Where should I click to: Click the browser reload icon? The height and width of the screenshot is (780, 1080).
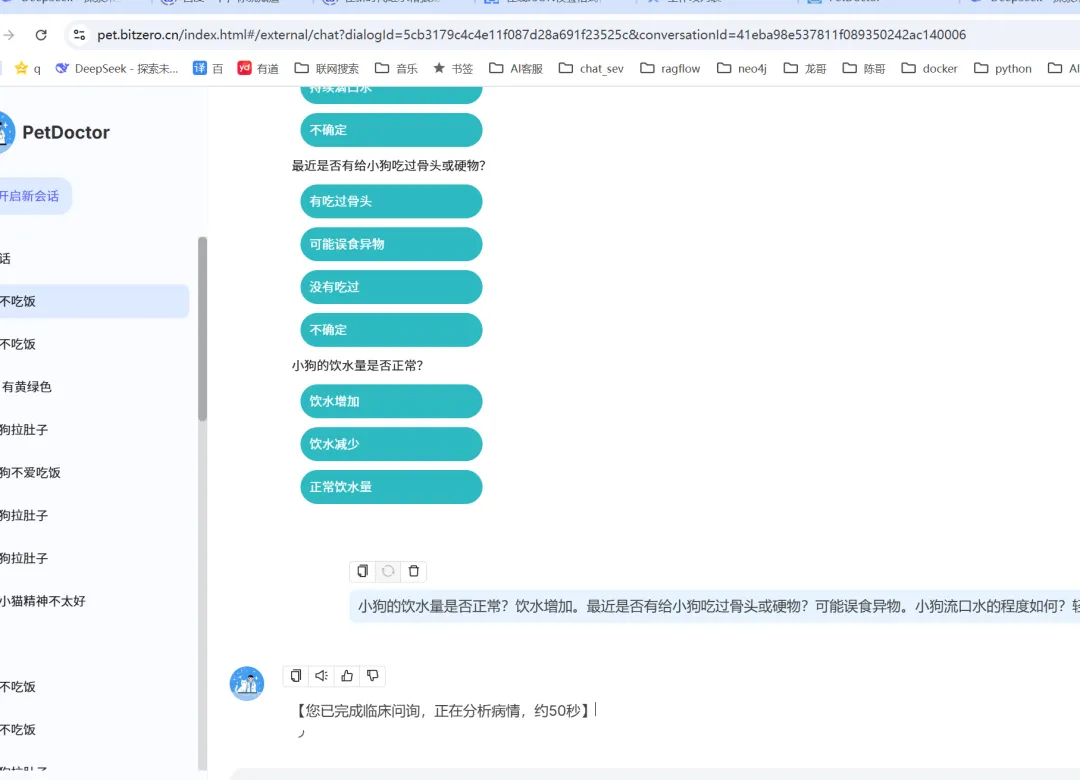[x=41, y=34]
